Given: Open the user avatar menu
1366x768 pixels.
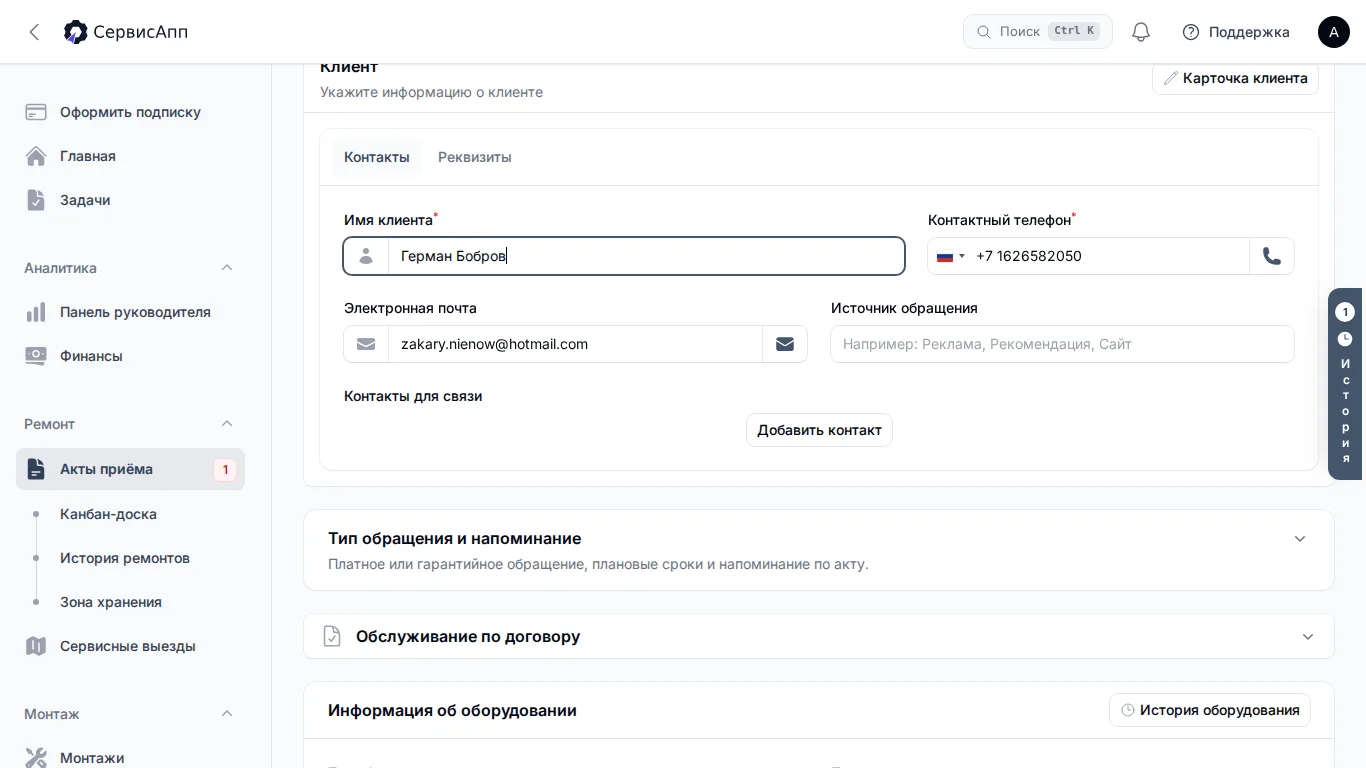Looking at the screenshot, I should coord(1334,32).
